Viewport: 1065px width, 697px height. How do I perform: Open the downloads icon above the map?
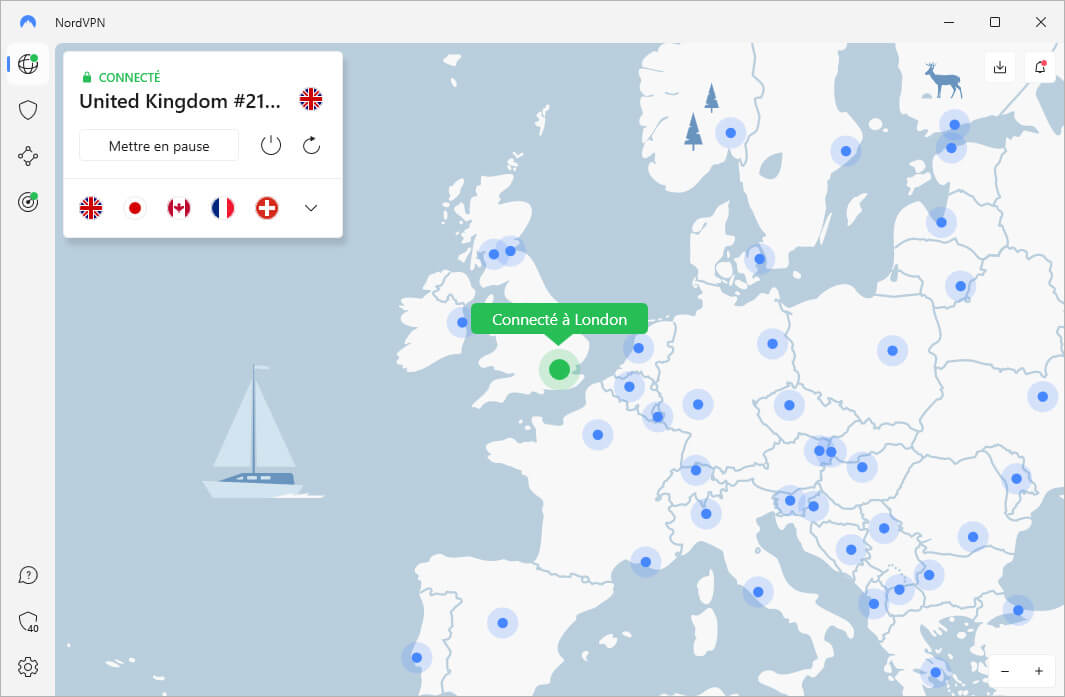point(1000,66)
